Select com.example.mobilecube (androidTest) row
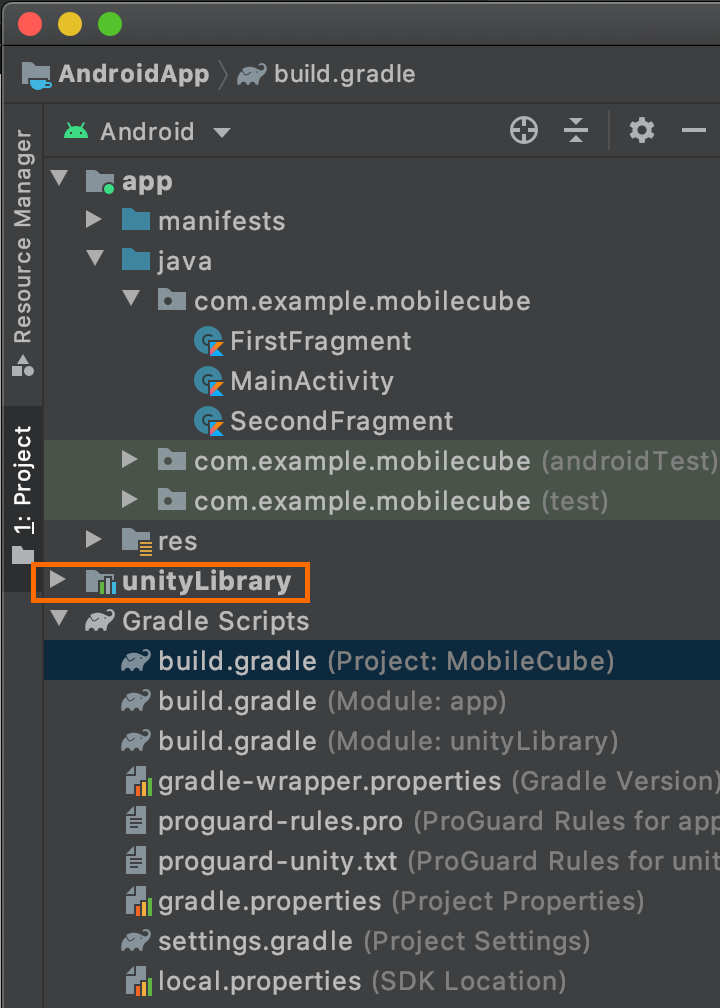This screenshot has height=1008, width=720. point(382,461)
